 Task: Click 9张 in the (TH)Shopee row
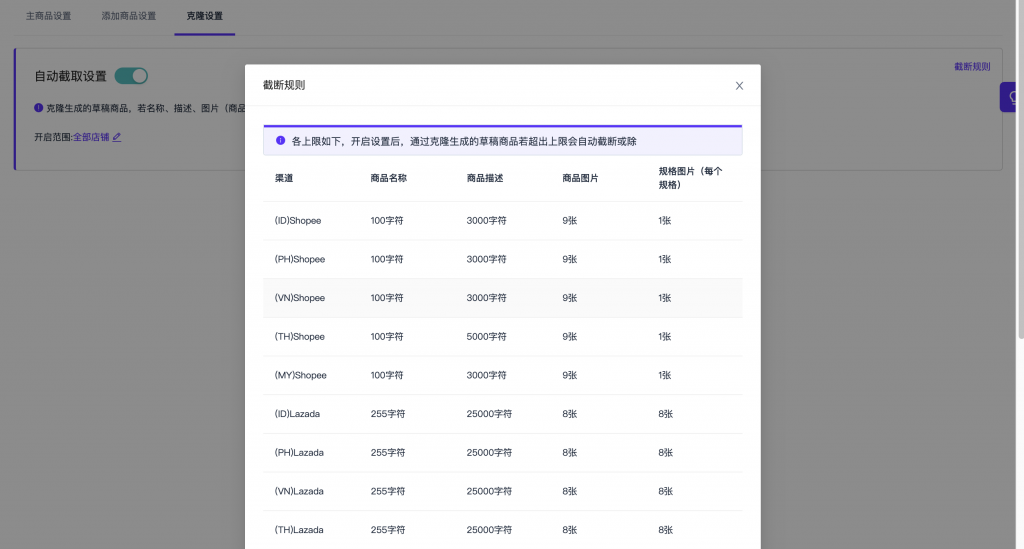tap(569, 337)
